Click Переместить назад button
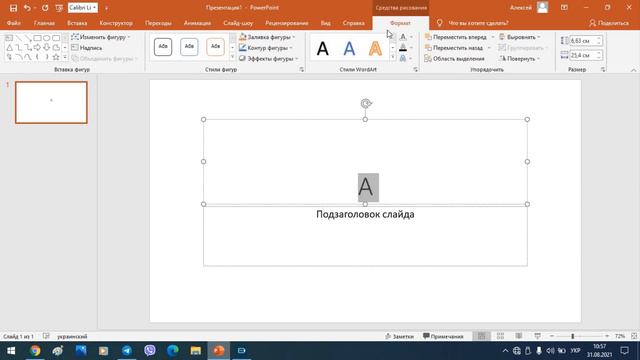This screenshot has width=640, height=360. tap(453, 48)
